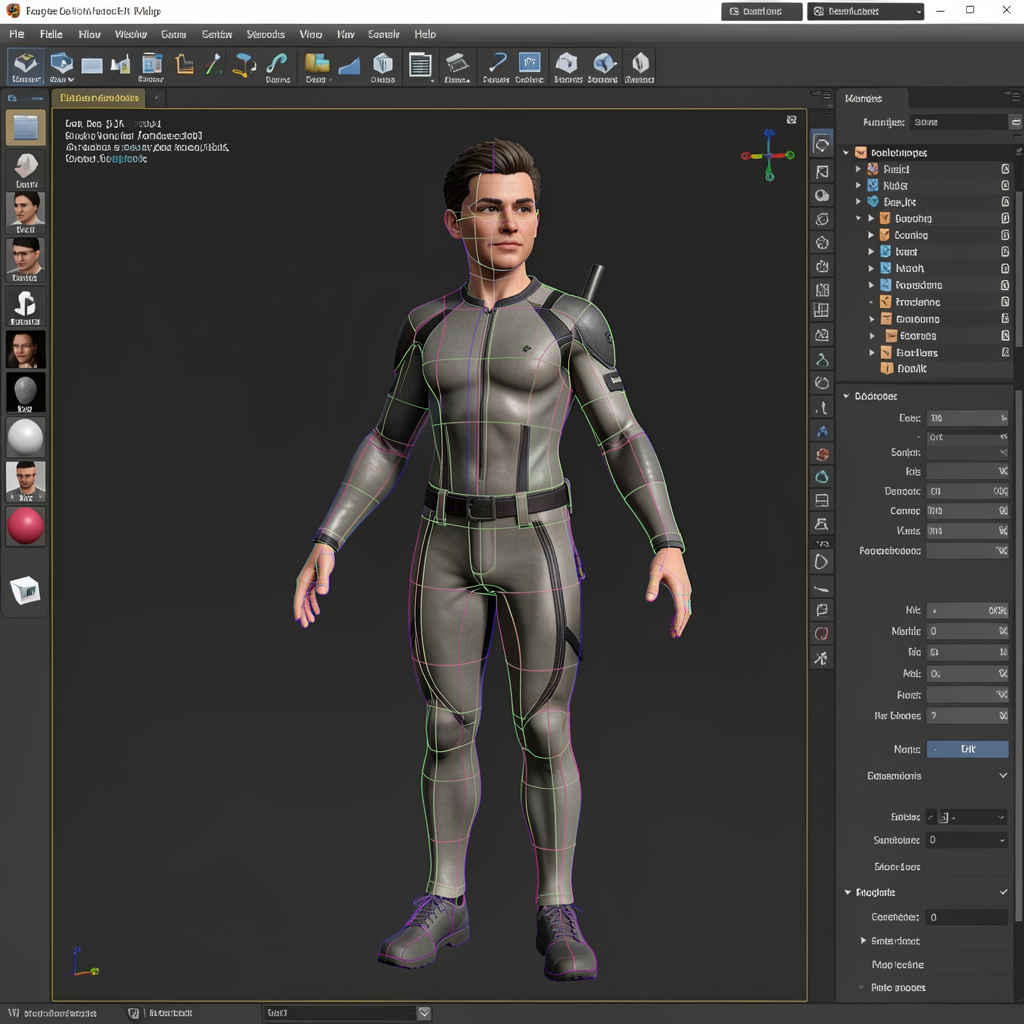Toggle the lock icon on the topmost tree node

pos(1005,170)
